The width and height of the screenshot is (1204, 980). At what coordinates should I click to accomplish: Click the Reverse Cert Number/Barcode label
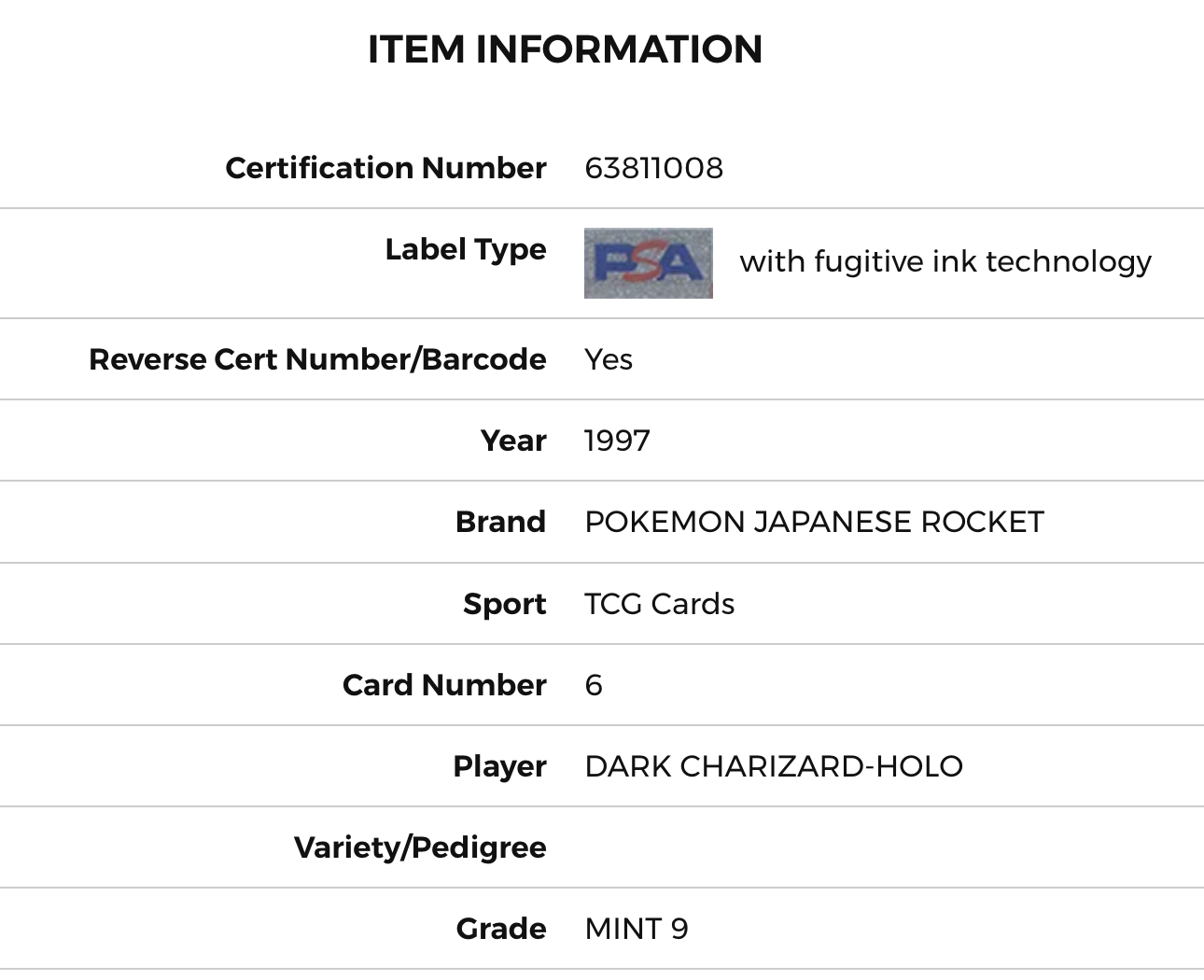pos(317,359)
